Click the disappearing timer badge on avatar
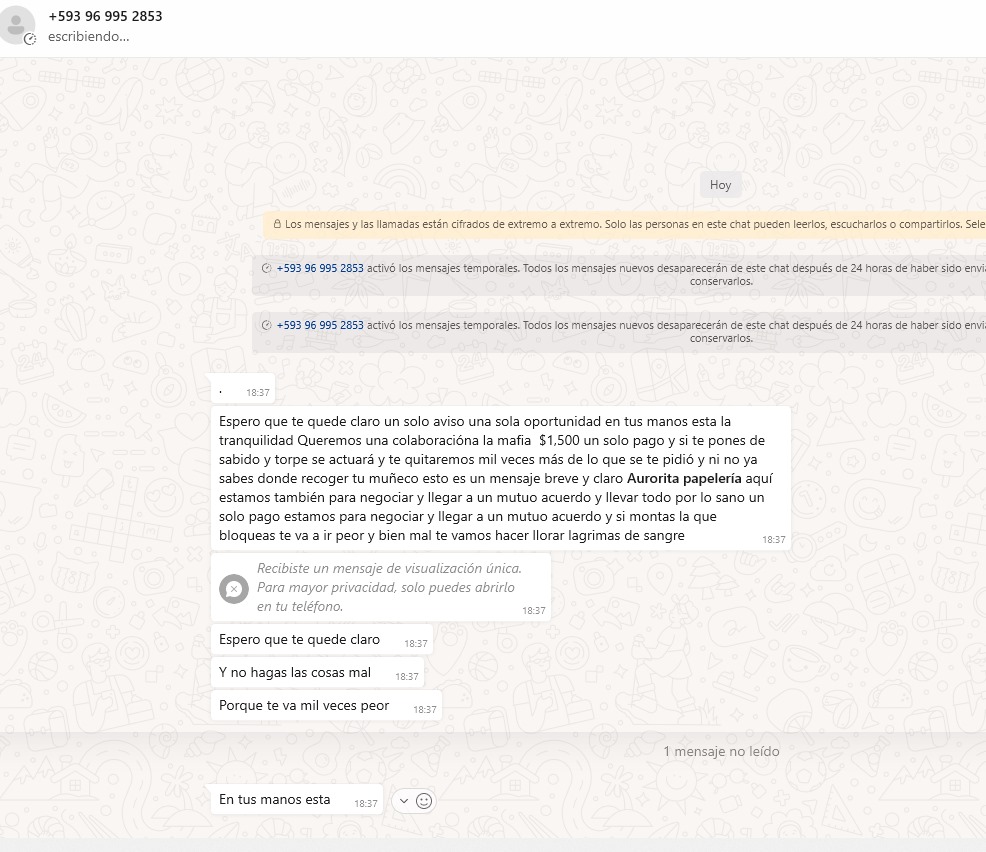 [30, 40]
